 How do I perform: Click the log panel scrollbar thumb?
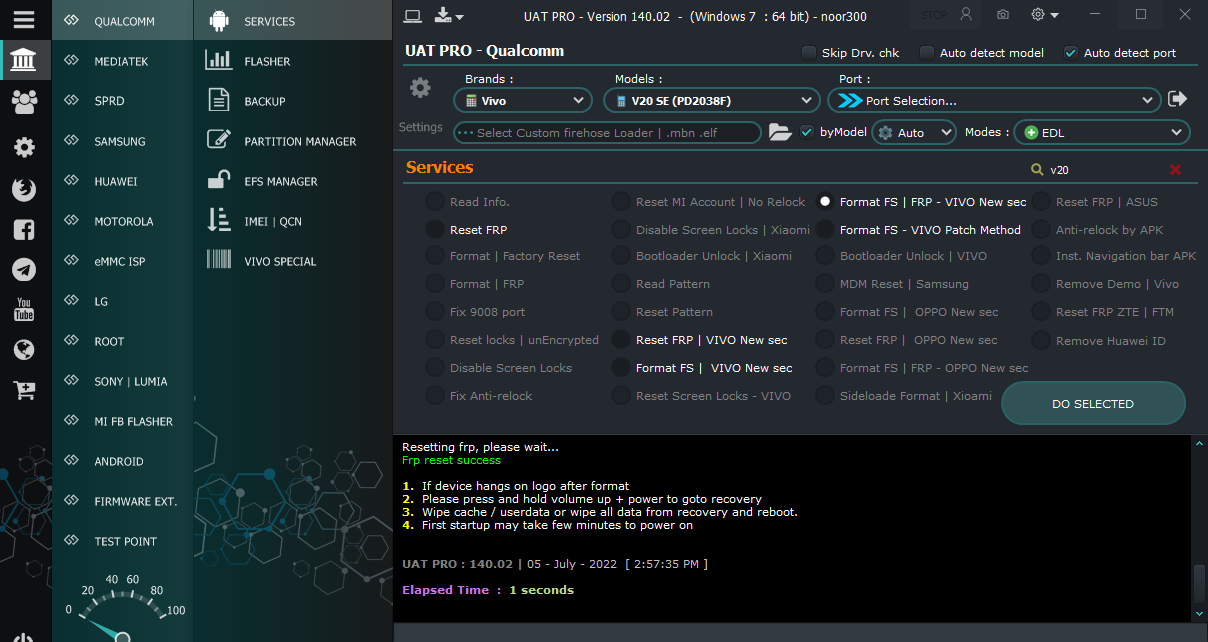(x=1199, y=582)
